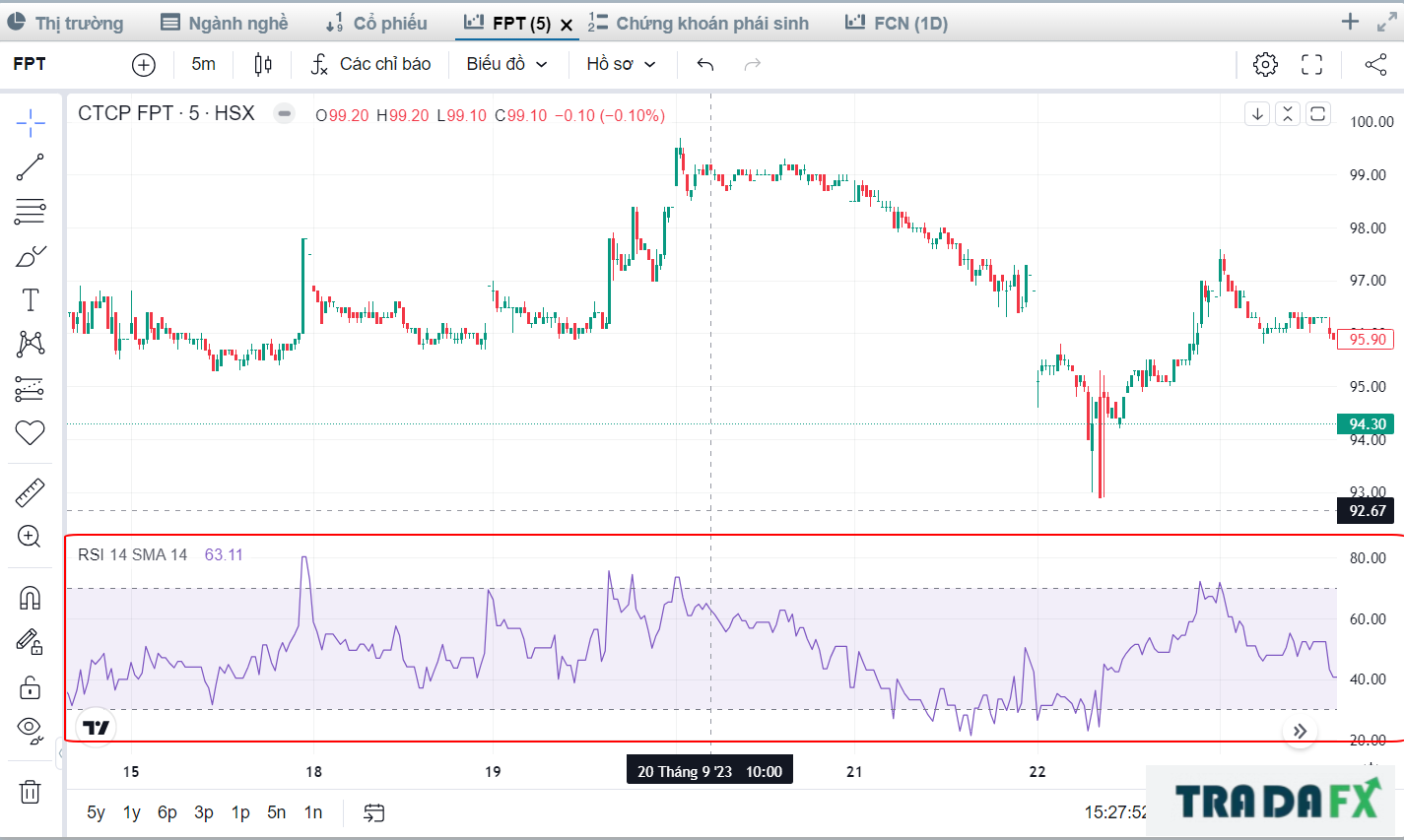Select the Text annotation tool
The width and height of the screenshot is (1405, 840).
[x=31, y=299]
